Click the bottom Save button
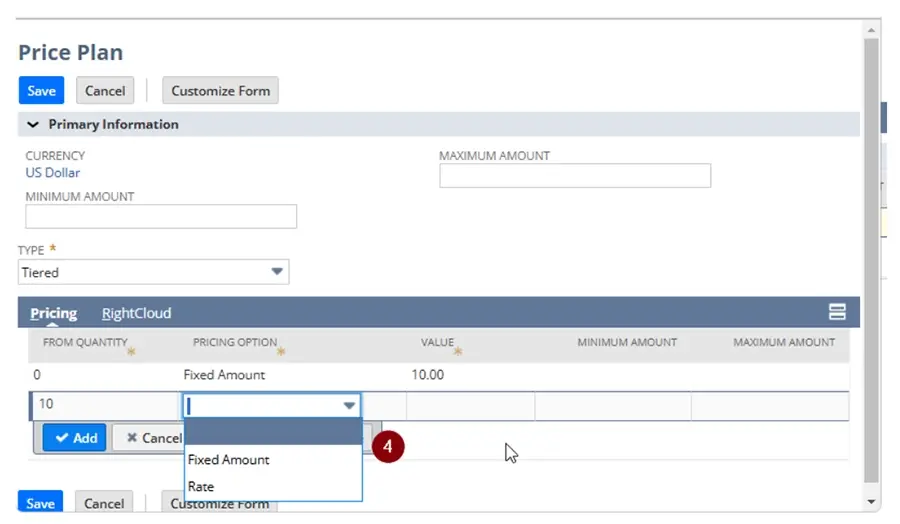The height and width of the screenshot is (524, 900). pyautogui.click(x=41, y=503)
